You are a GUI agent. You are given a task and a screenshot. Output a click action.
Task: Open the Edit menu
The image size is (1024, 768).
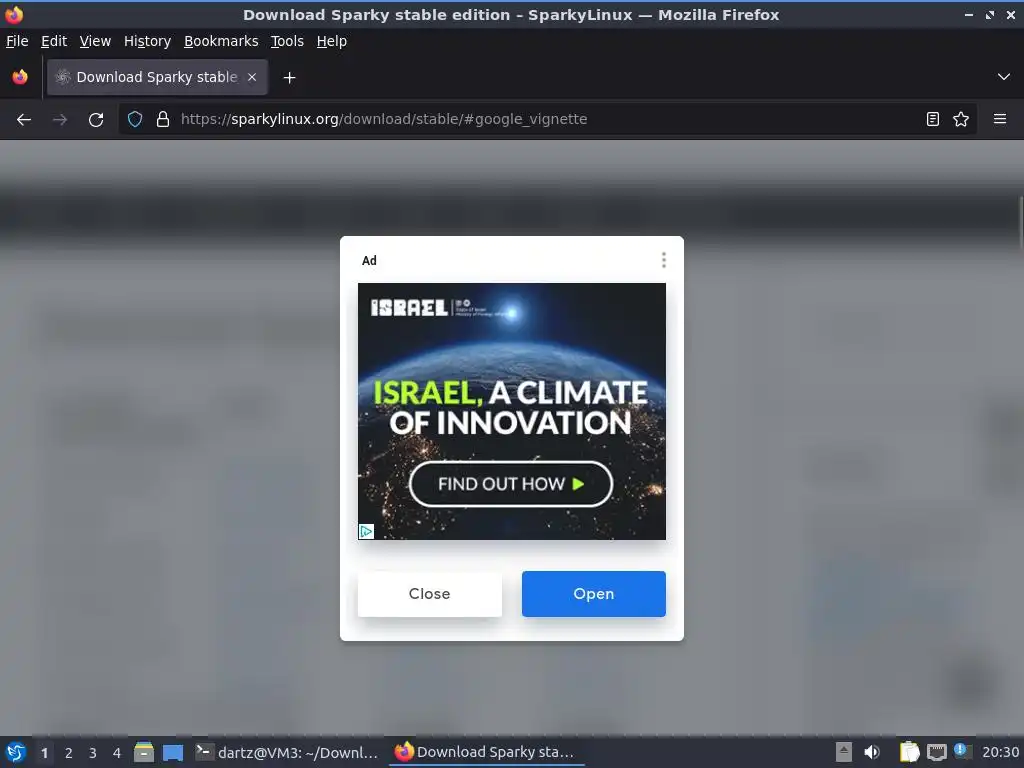pos(54,41)
